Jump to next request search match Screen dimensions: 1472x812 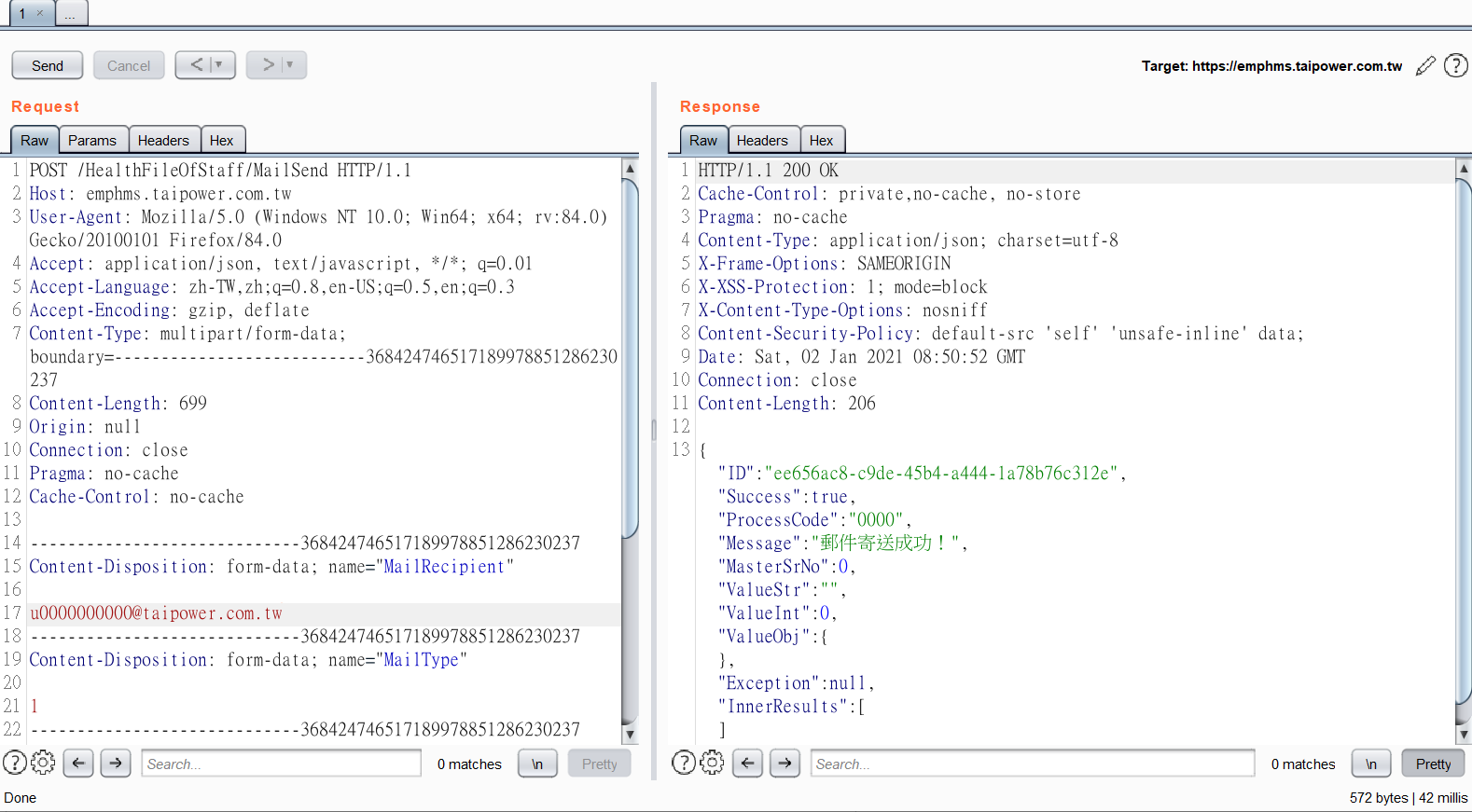(x=116, y=763)
